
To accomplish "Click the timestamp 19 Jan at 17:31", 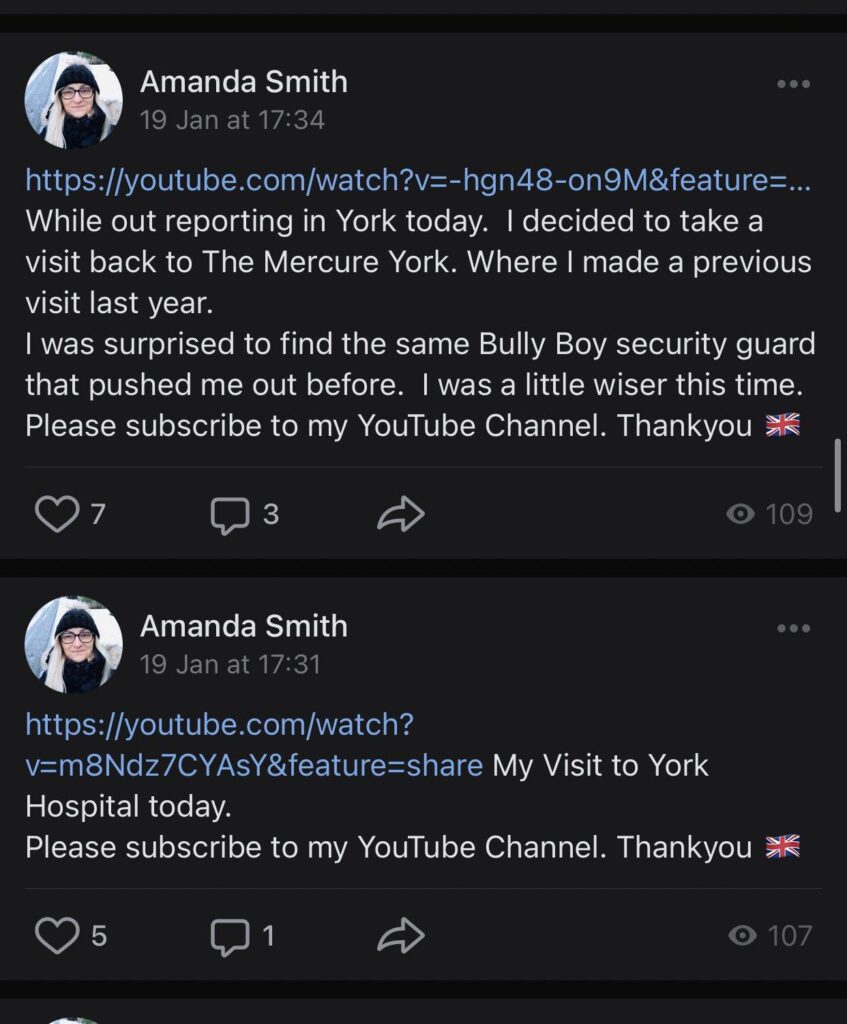I will point(230,664).
